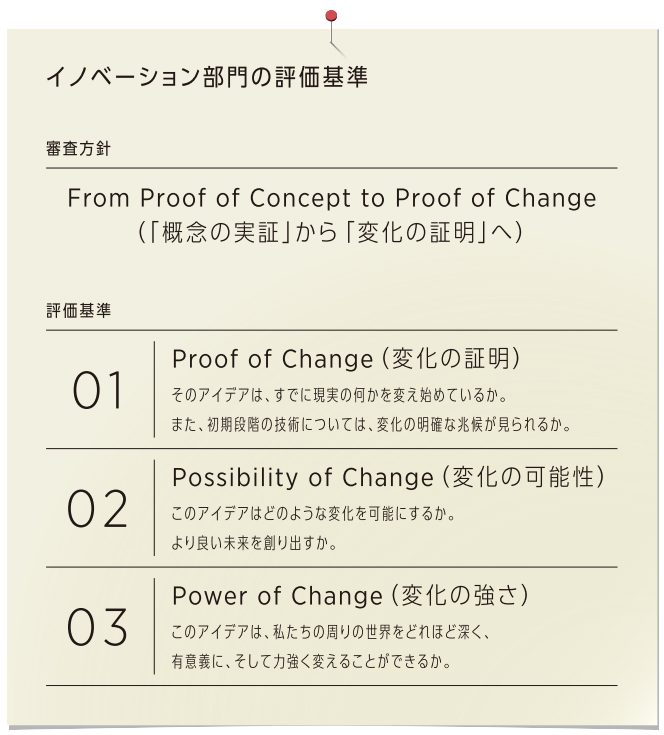The height and width of the screenshot is (735, 664).
Task: Click the From Proof of Concept headline
Action: pyautogui.click(x=332, y=197)
